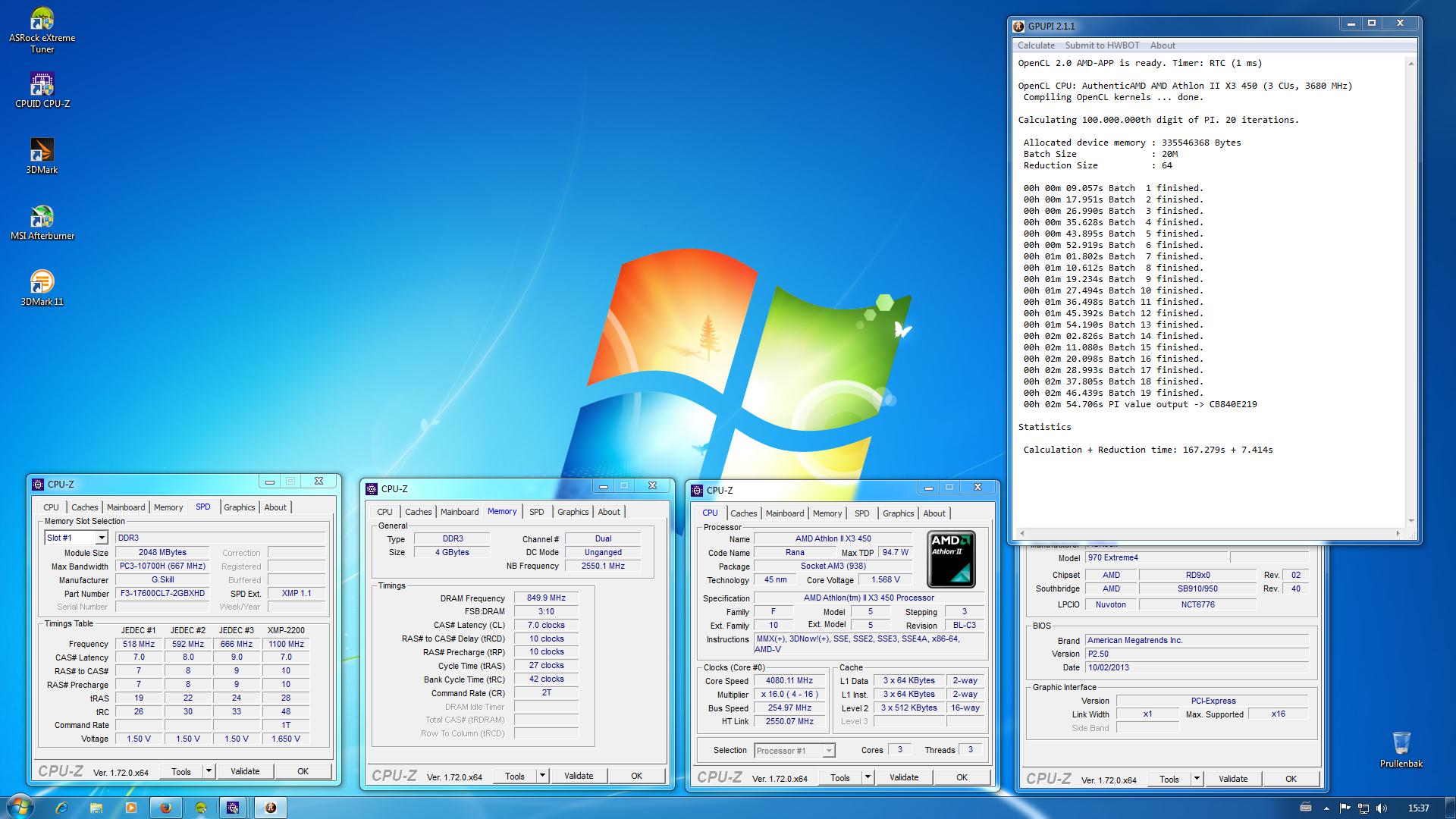Click the DRAM Frequency 849.9 MHz value
Screen dimensions: 1456x819
click(546, 598)
